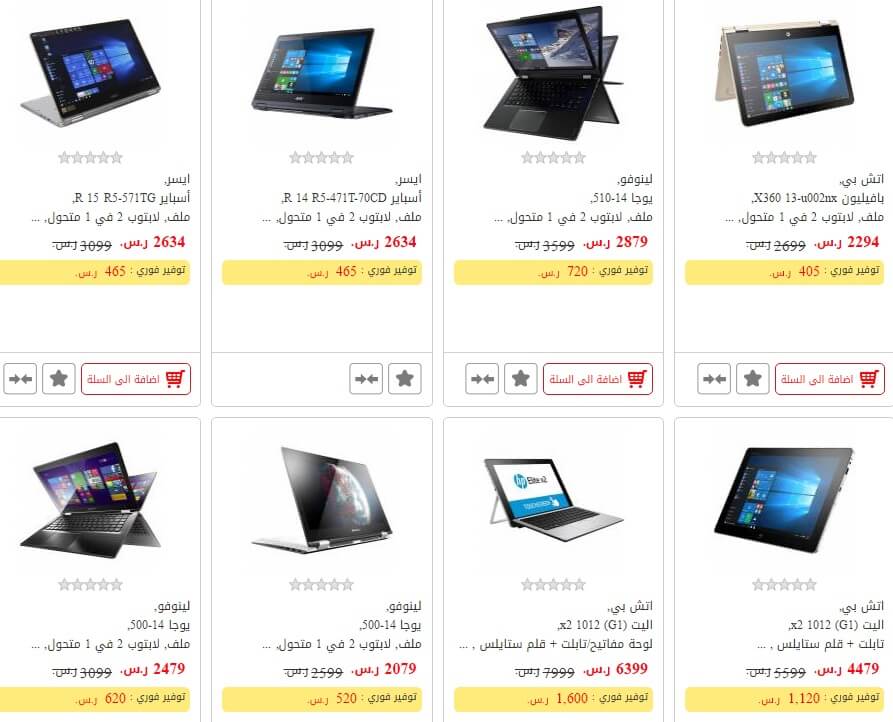This screenshot has height=722, width=893.
Task: Open HP Pavilion X360 13-u002nx product link
Action: point(818,198)
